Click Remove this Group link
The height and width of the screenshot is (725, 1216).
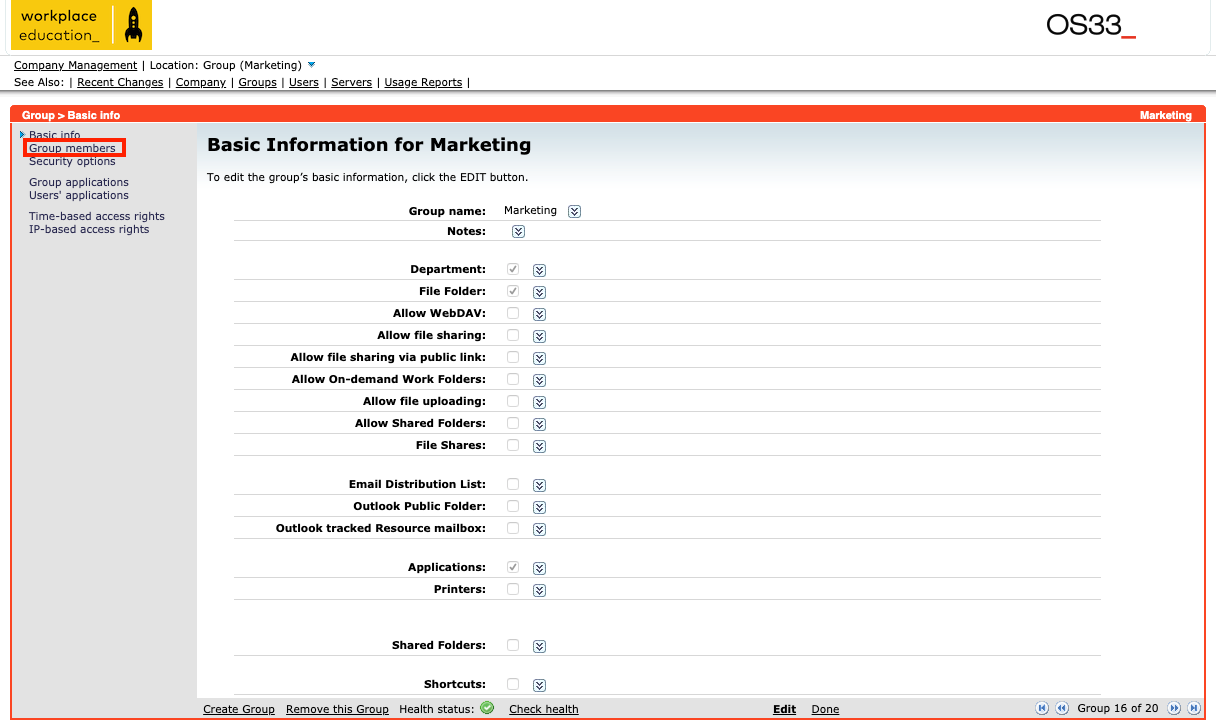337,709
